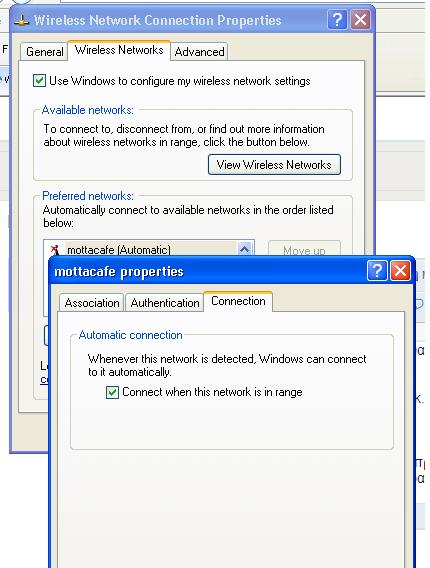430x568 pixels.
Task: Click View Wireless Networks button
Action: [274, 164]
